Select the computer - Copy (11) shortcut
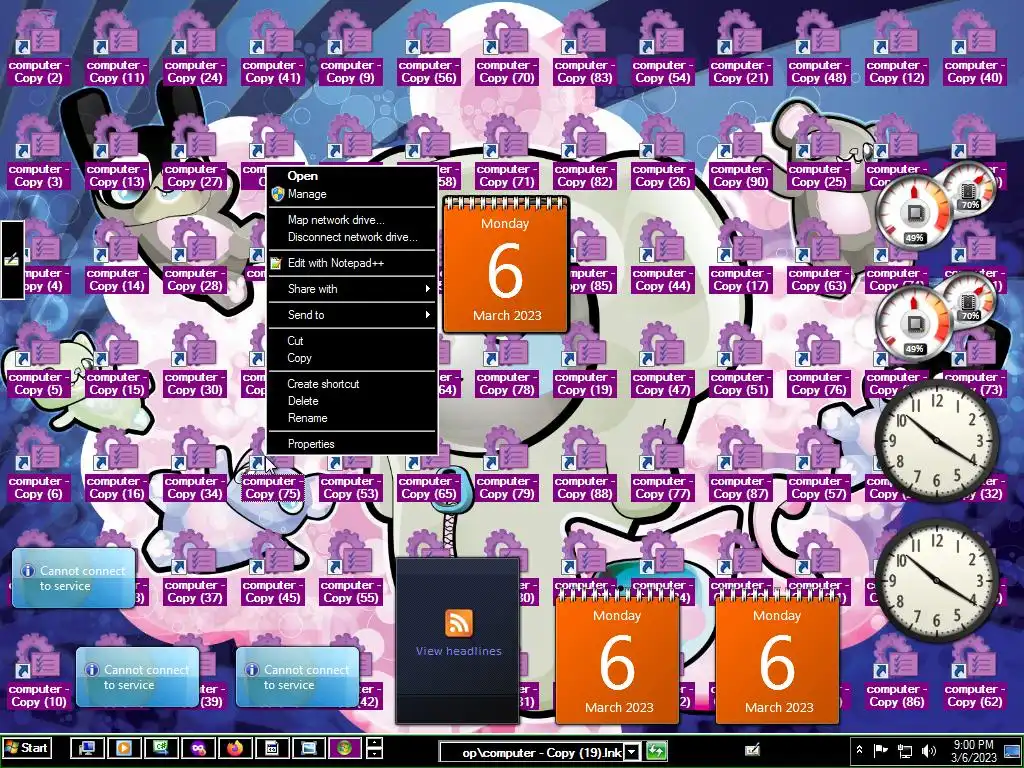This screenshot has height=768, width=1024. [x=114, y=49]
